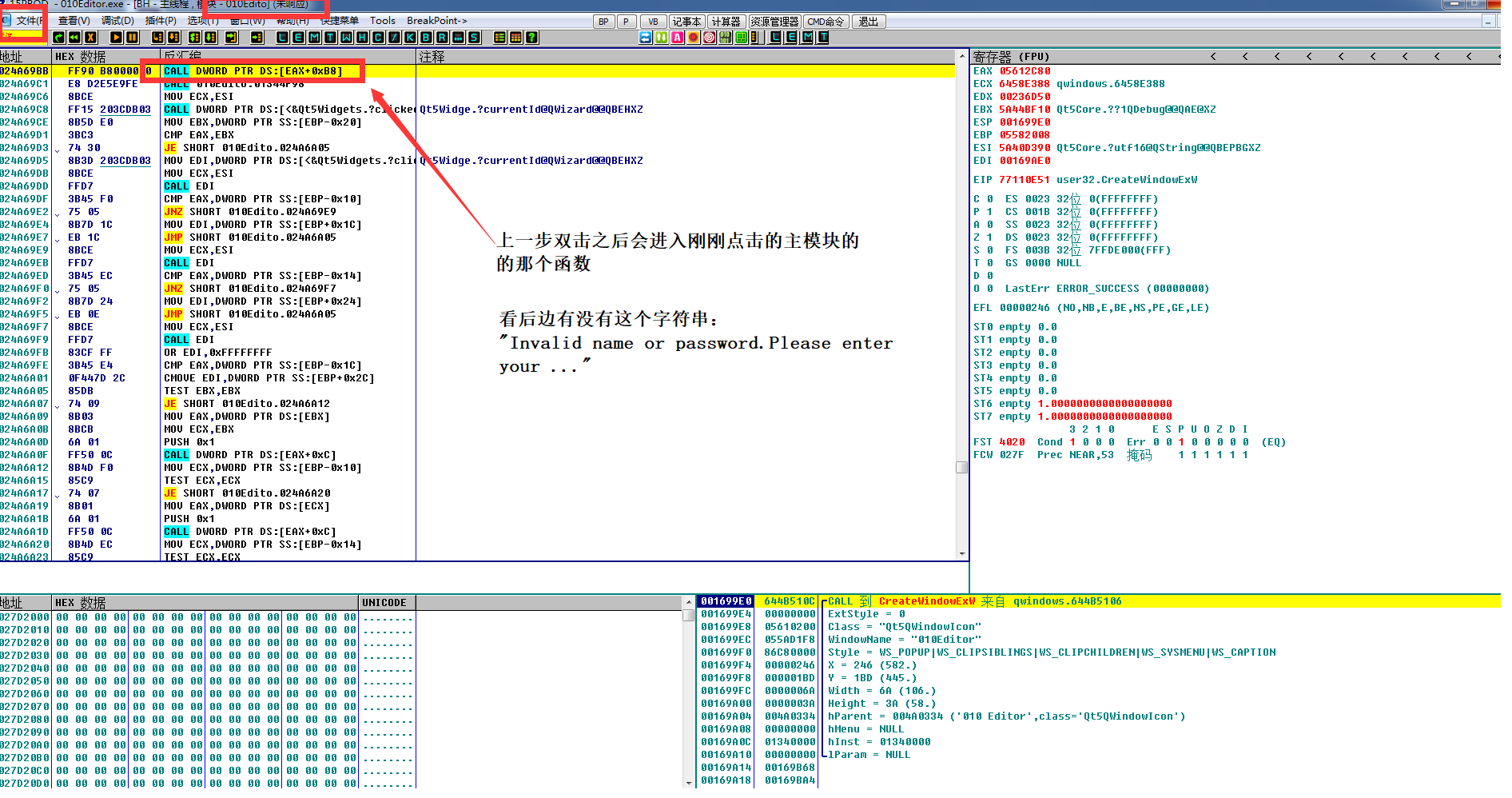This screenshot has width=1512, height=798.
Task: Open the 插件(P) menu
Action: click(161, 21)
